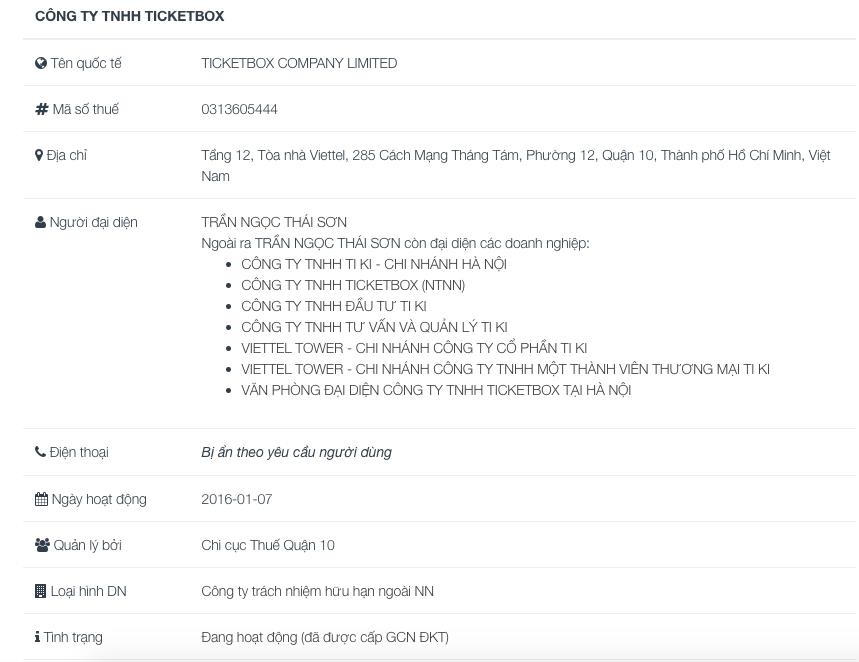
Task: Click the globe icon beside Tên quốc tế
Action: 41,63
